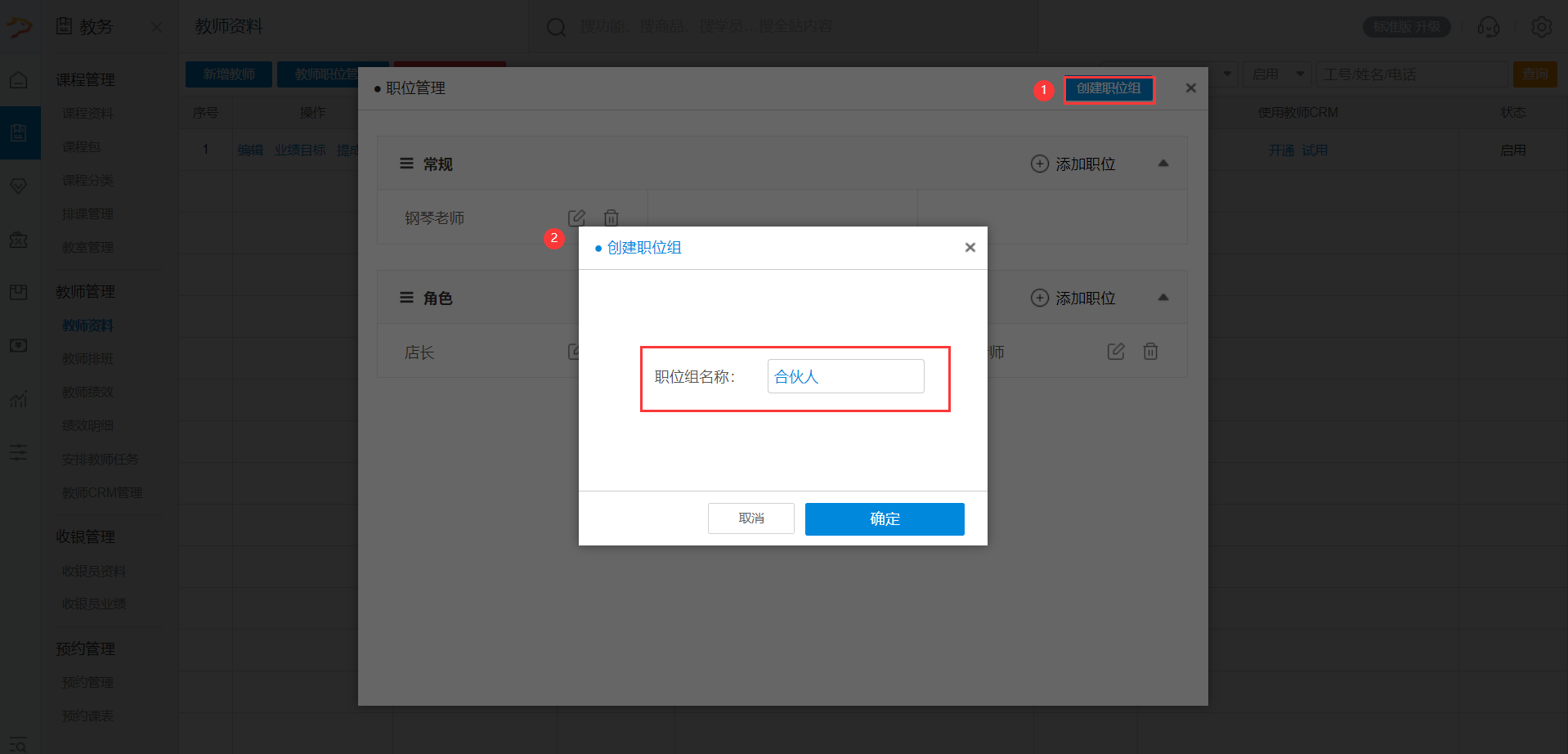
Task: Open the heart screen icon in the rail
Action: (x=19, y=346)
